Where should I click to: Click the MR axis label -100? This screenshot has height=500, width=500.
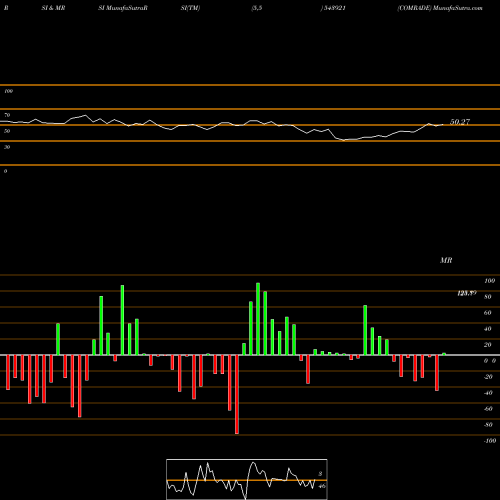(x=490, y=441)
